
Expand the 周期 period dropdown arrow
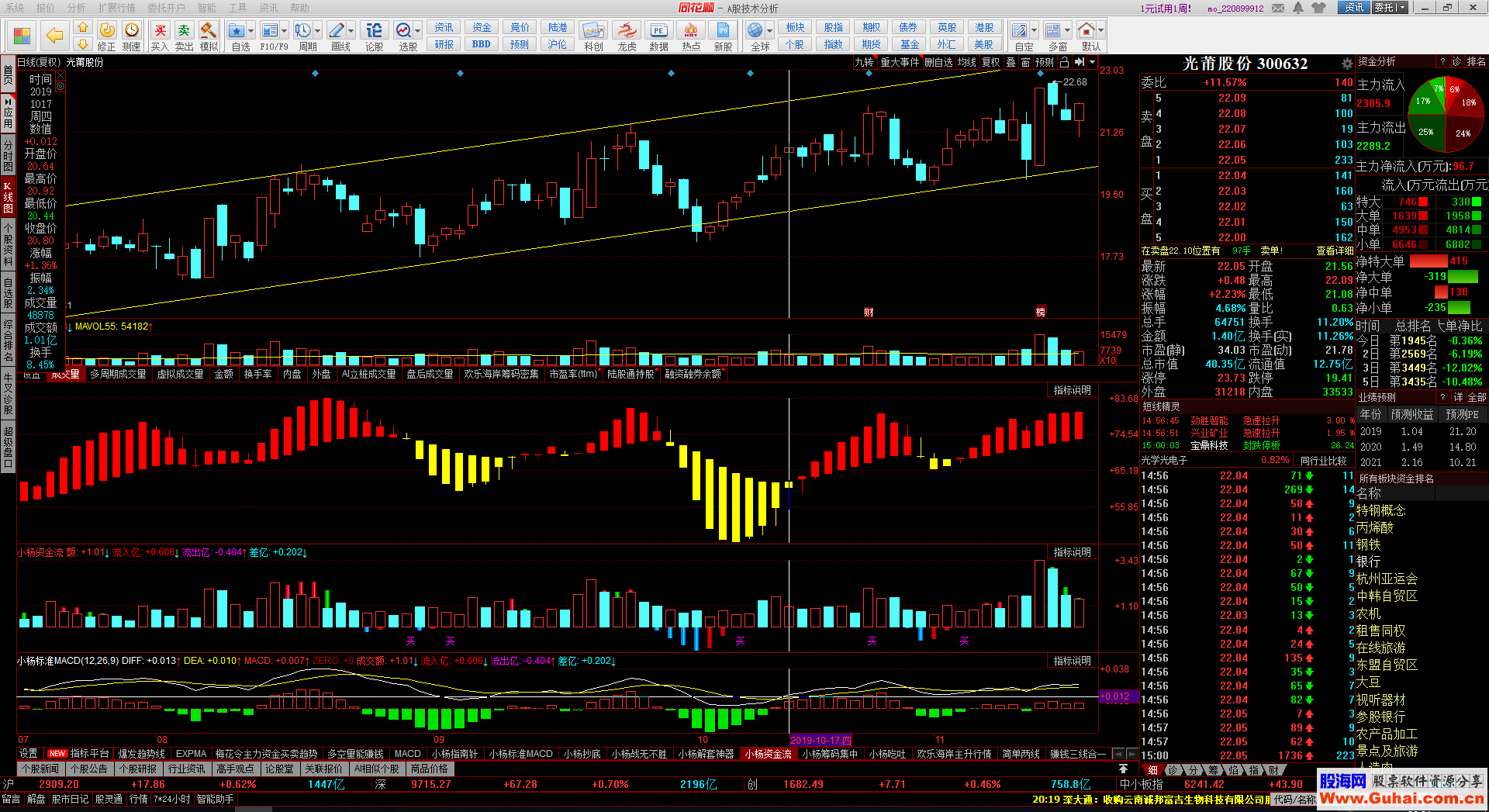click(317, 31)
